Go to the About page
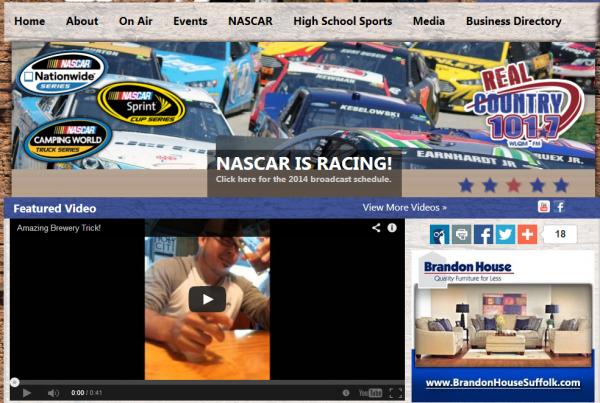The height and width of the screenshot is (403, 600). 82,21
